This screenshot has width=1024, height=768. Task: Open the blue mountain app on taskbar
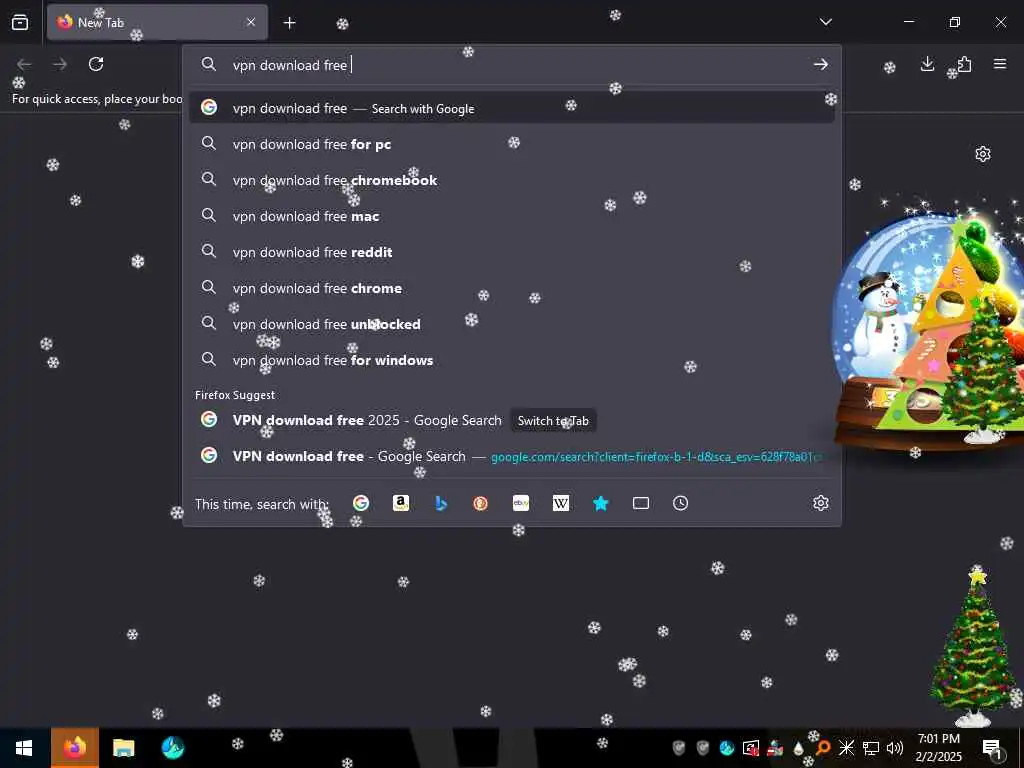172,748
